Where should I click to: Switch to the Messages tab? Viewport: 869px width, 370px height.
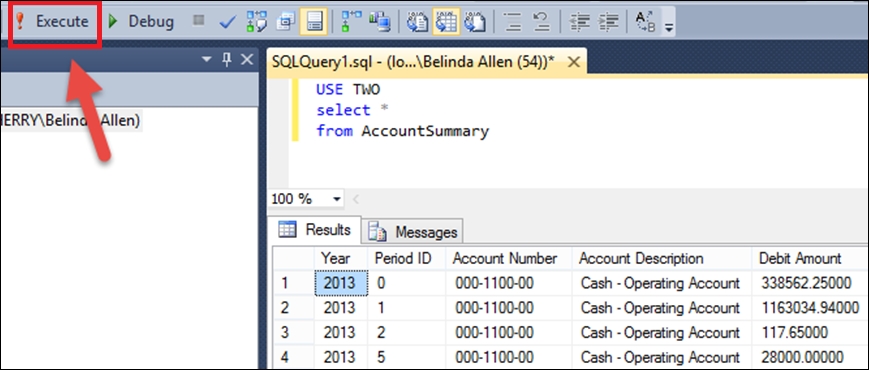(x=413, y=232)
